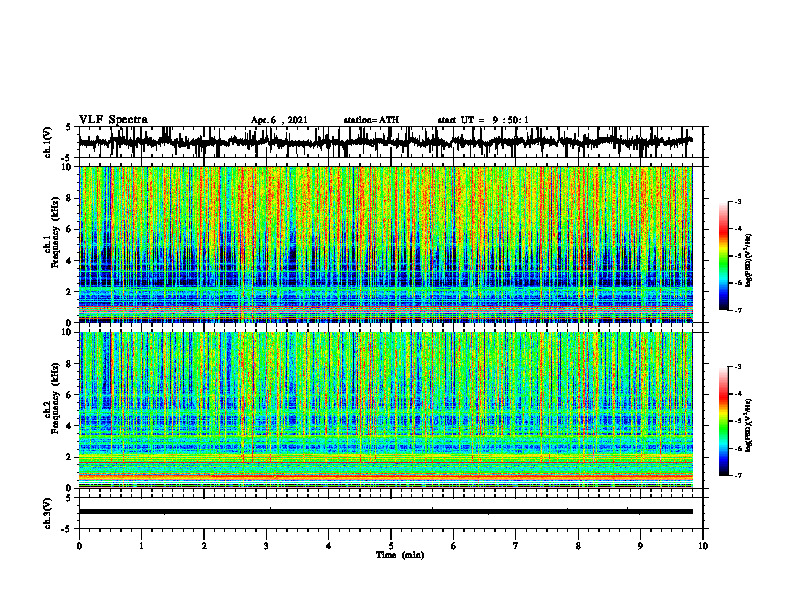The image size is (792, 612).
Task: Click the ch.1 voltage waveform trace
Action: [x=385, y=142]
